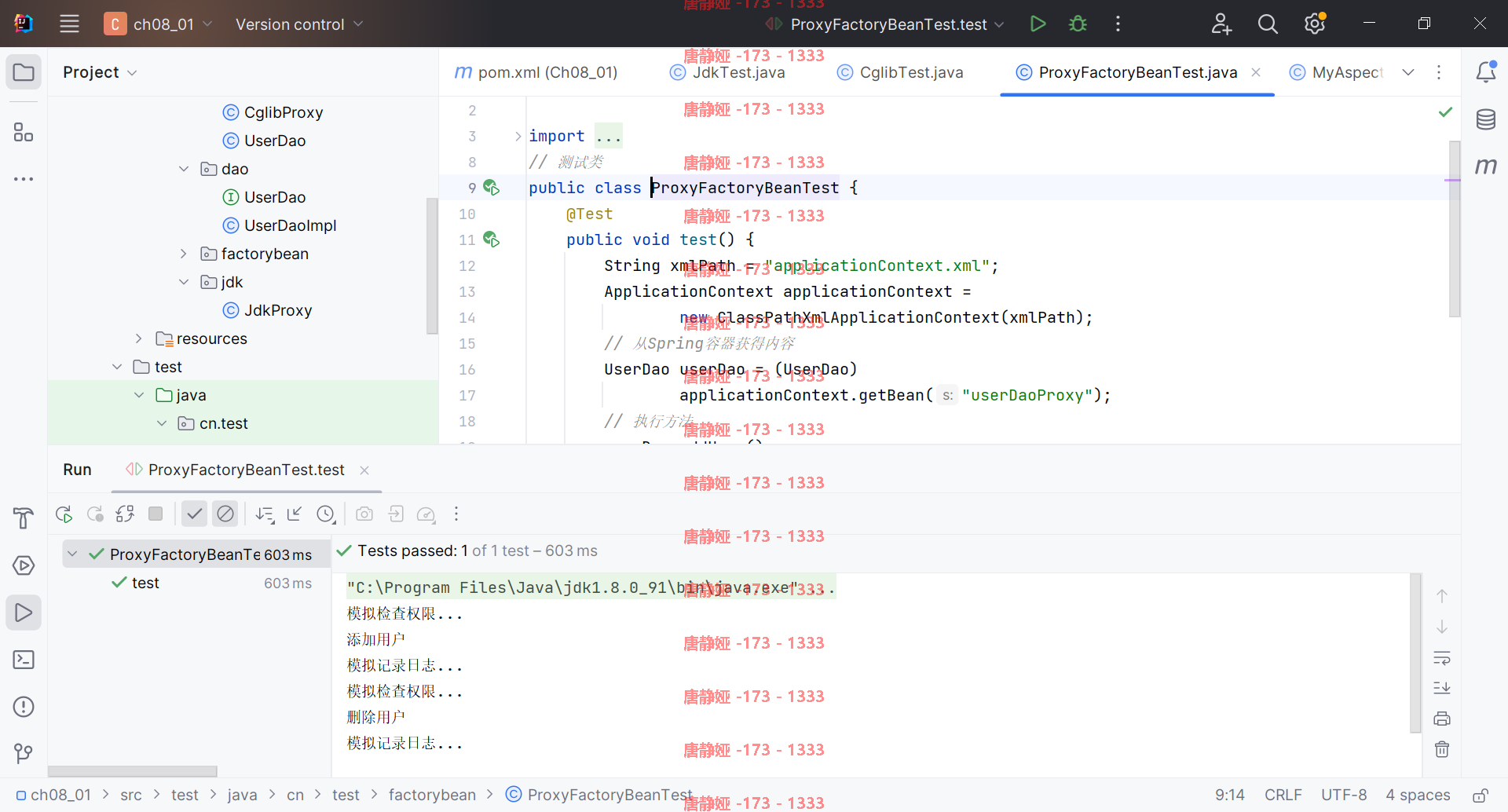Click ch08_01 breadcrumb in navigation bar
The height and width of the screenshot is (812, 1508).
click(53, 795)
